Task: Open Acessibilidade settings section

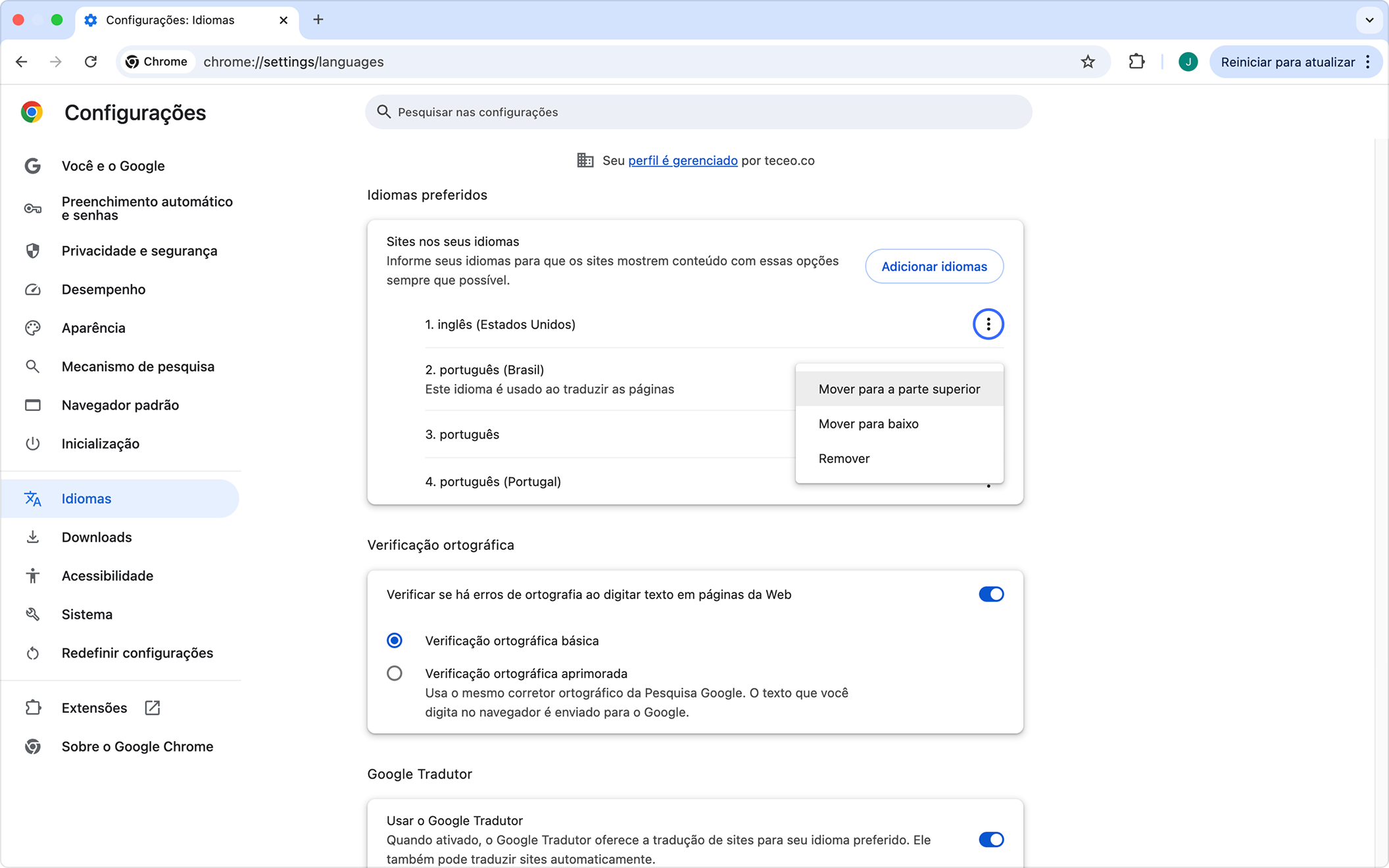Action: click(x=107, y=575)
